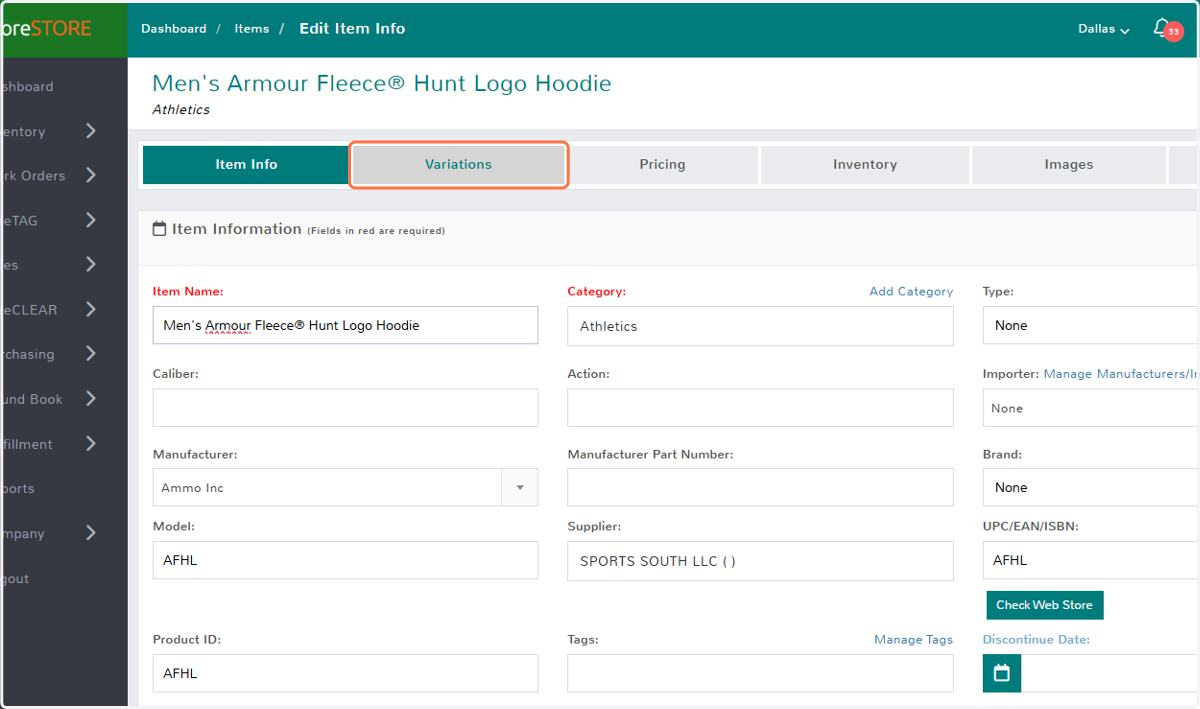Expand the Work Orders sidebar chevron
The image size is (1200, 709).
coord(91,175)
